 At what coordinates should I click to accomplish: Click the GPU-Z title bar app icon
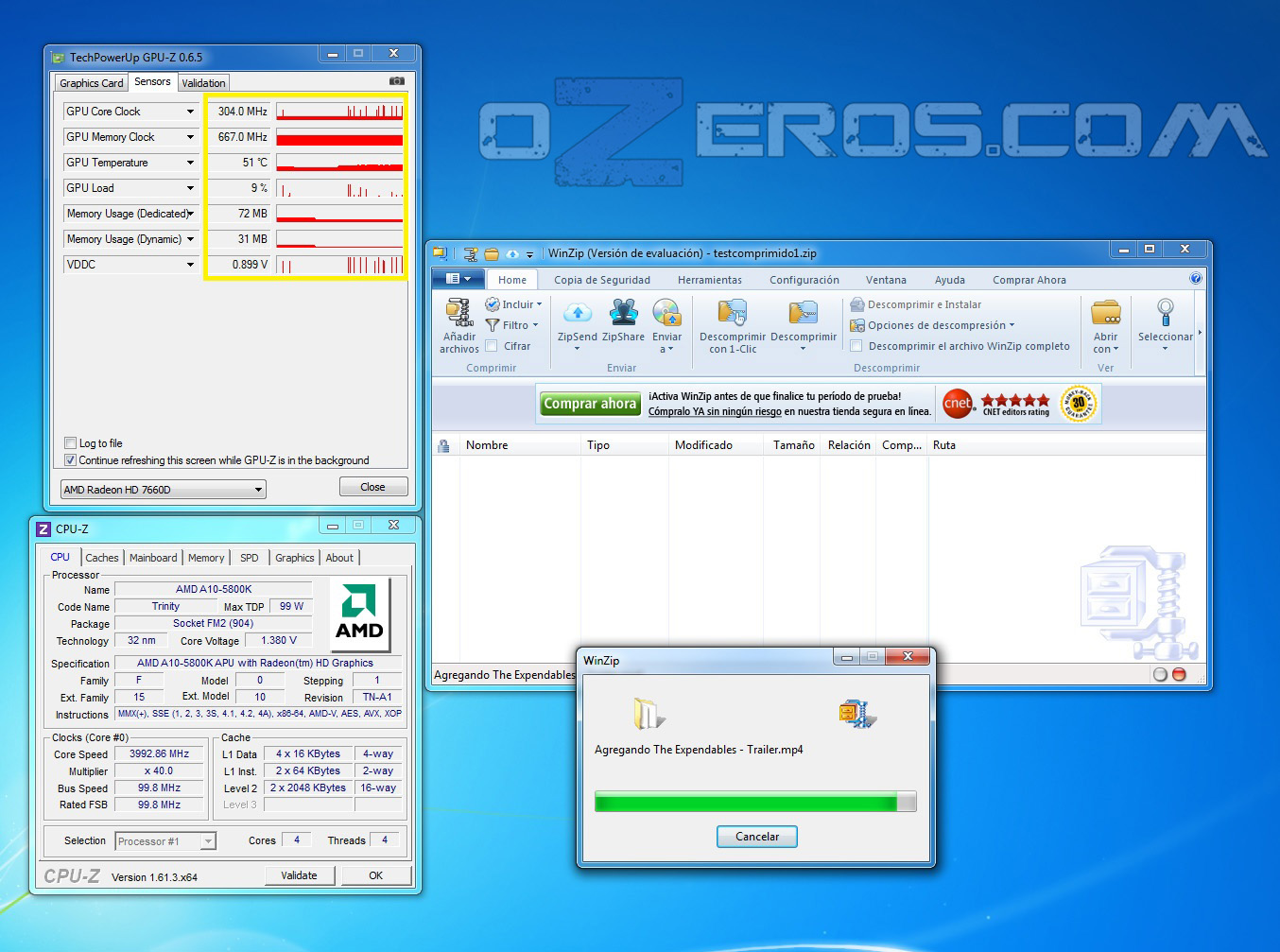[58, 58]
